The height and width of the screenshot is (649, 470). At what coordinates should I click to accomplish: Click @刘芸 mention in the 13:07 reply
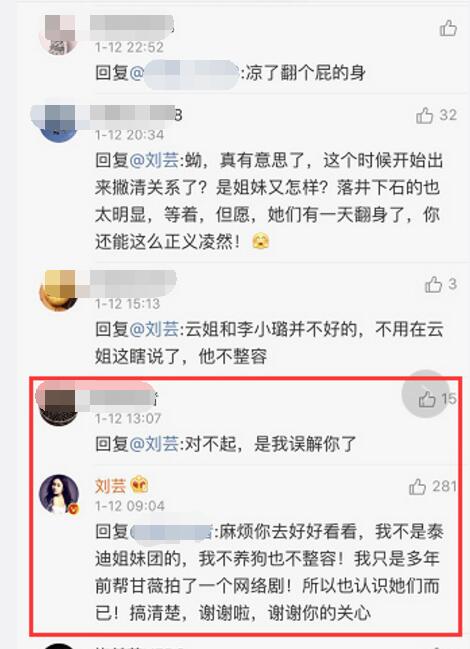tap(154, 444)
